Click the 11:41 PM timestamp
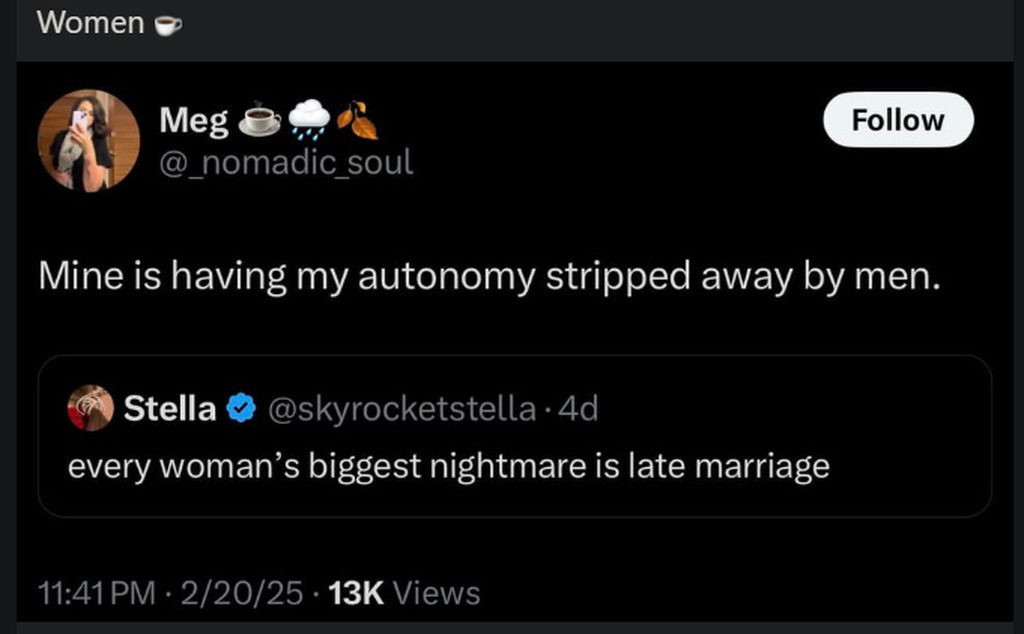This screenshot has height=634, width=1024. (x=96, y=593)
